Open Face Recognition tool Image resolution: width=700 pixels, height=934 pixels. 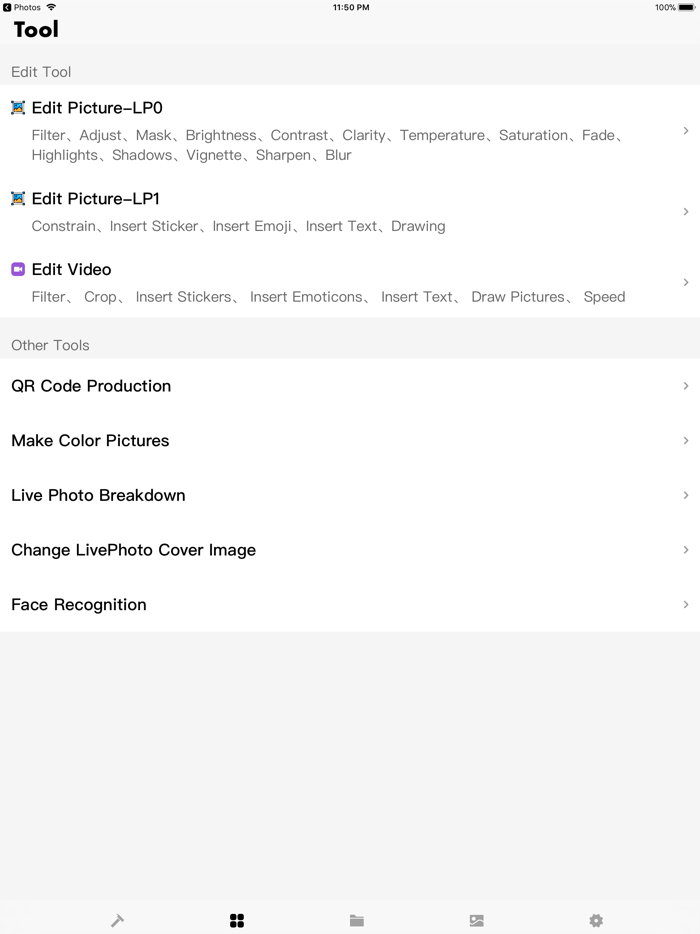click(x=79, y=605)
